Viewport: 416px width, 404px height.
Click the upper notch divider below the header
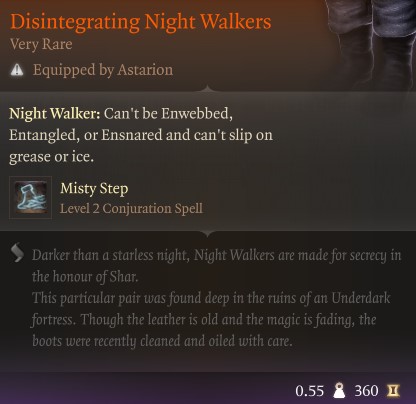[x=207, y=89]
